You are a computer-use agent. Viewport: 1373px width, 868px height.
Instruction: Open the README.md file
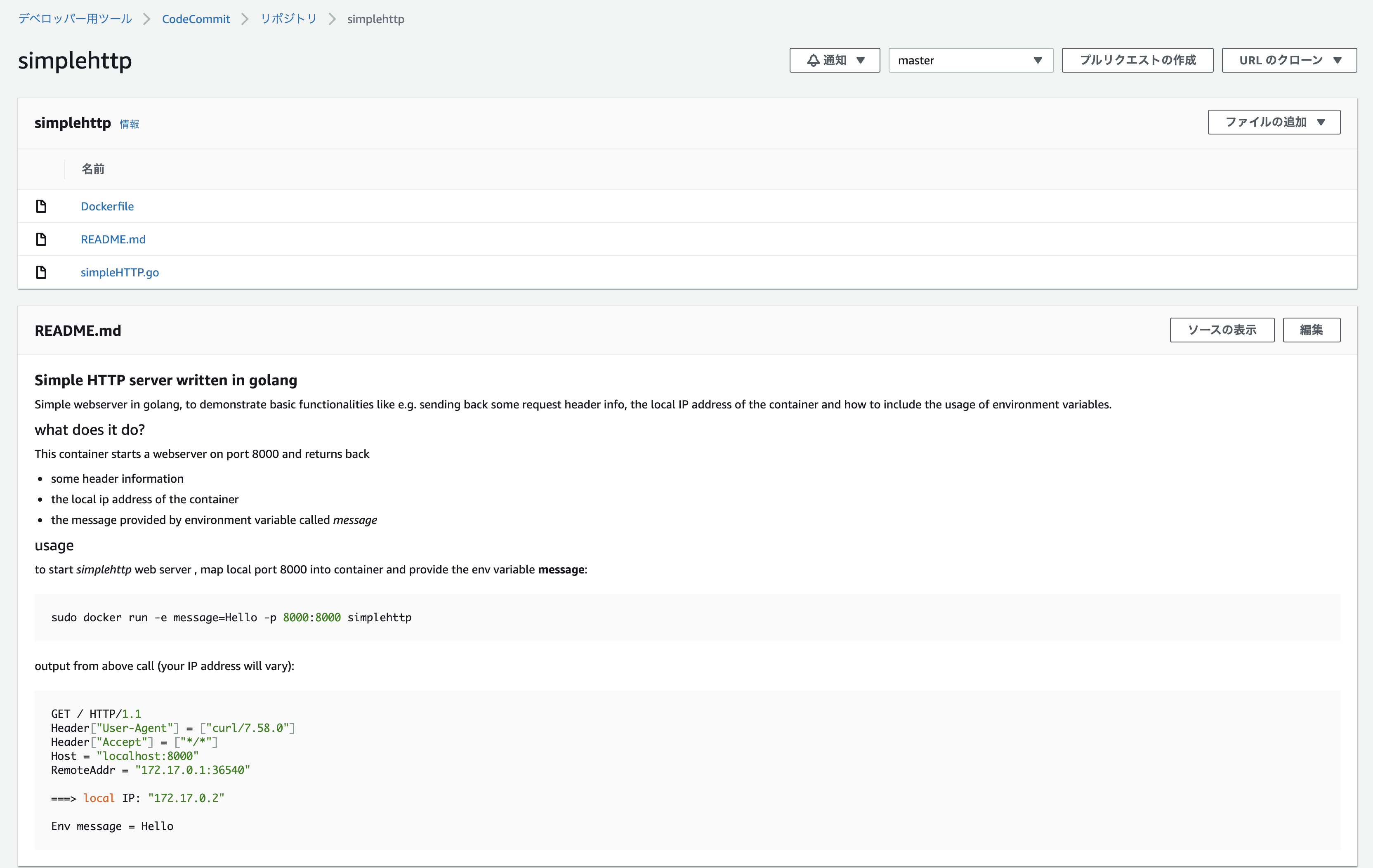[113, 239]
